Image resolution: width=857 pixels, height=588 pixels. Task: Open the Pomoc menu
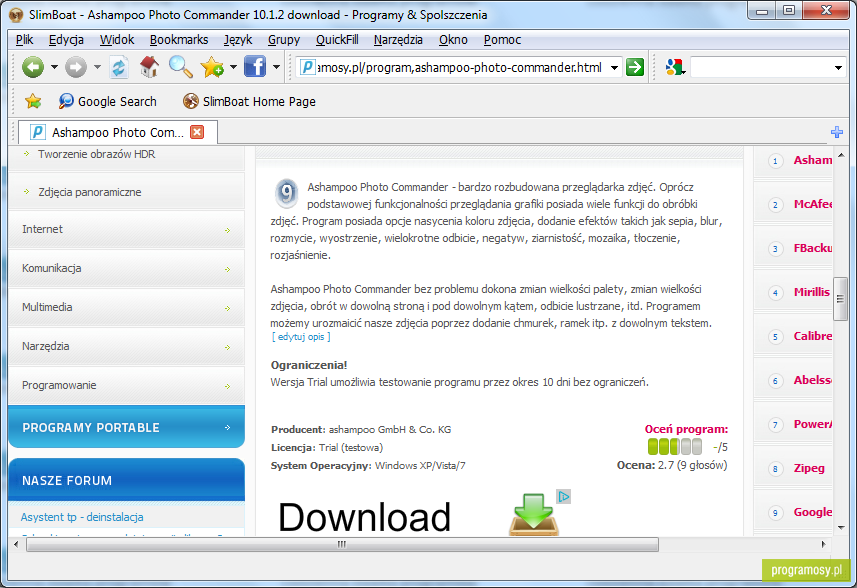click(502, 39)
